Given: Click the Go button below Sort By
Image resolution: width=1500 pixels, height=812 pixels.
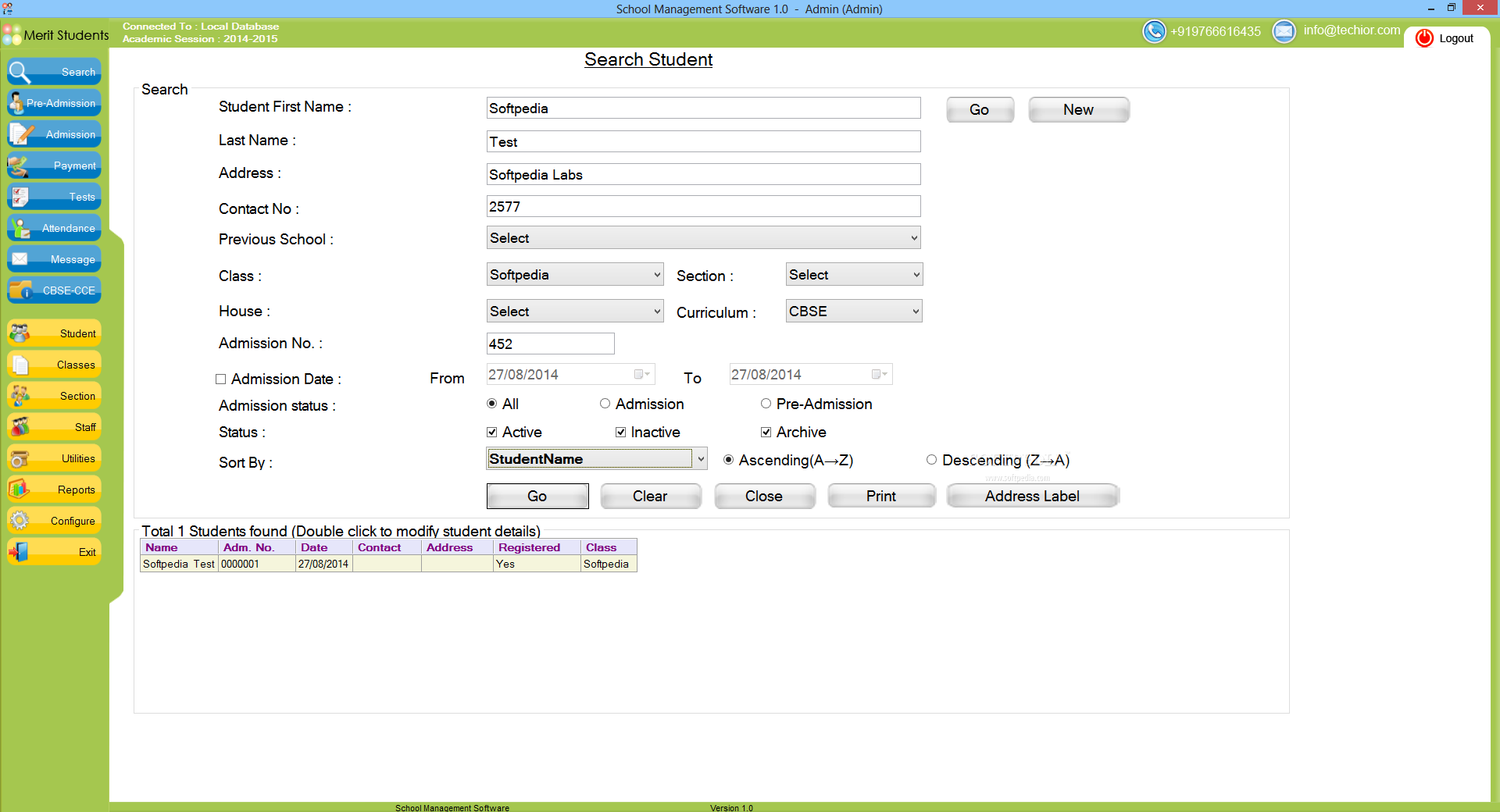Looking at the screenshot, I should point(537,497).
